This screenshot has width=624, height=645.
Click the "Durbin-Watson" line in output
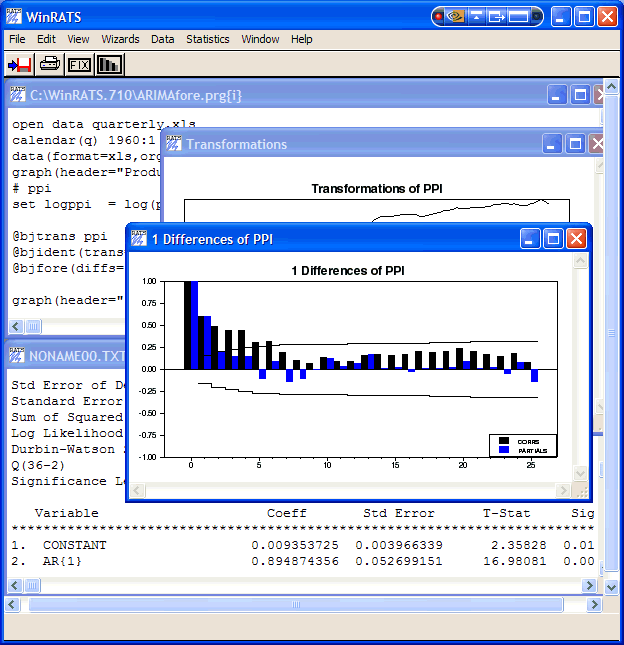point(68,449)
